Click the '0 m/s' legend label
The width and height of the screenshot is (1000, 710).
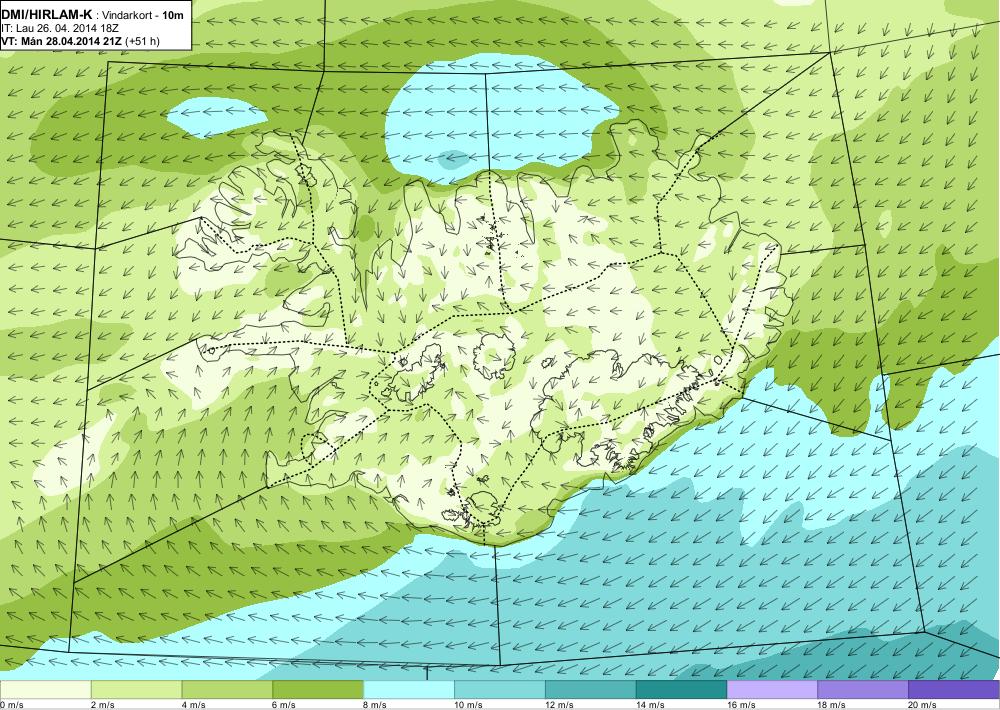pos(11,705)
